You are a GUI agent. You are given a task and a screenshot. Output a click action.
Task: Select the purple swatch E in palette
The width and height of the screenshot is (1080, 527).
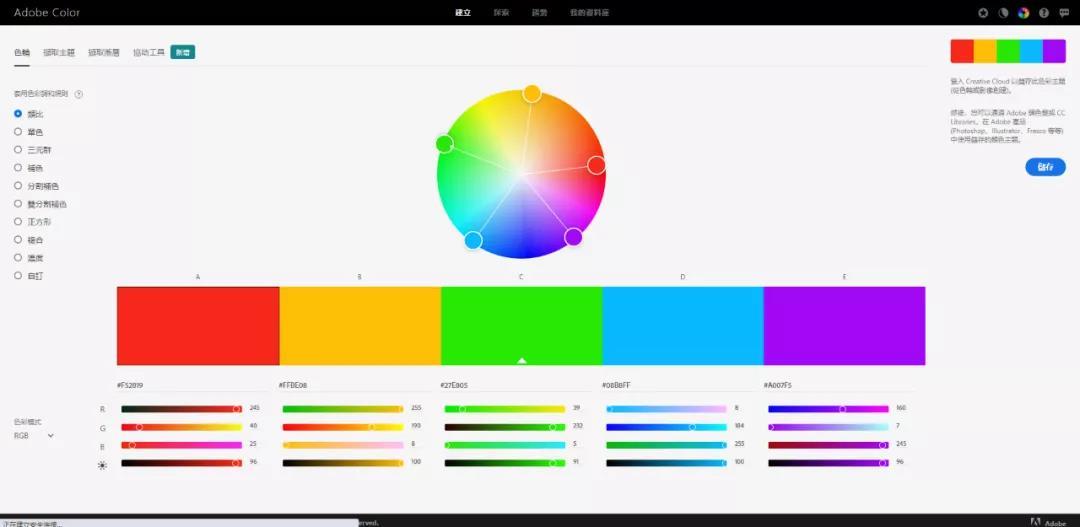(844, 326)
